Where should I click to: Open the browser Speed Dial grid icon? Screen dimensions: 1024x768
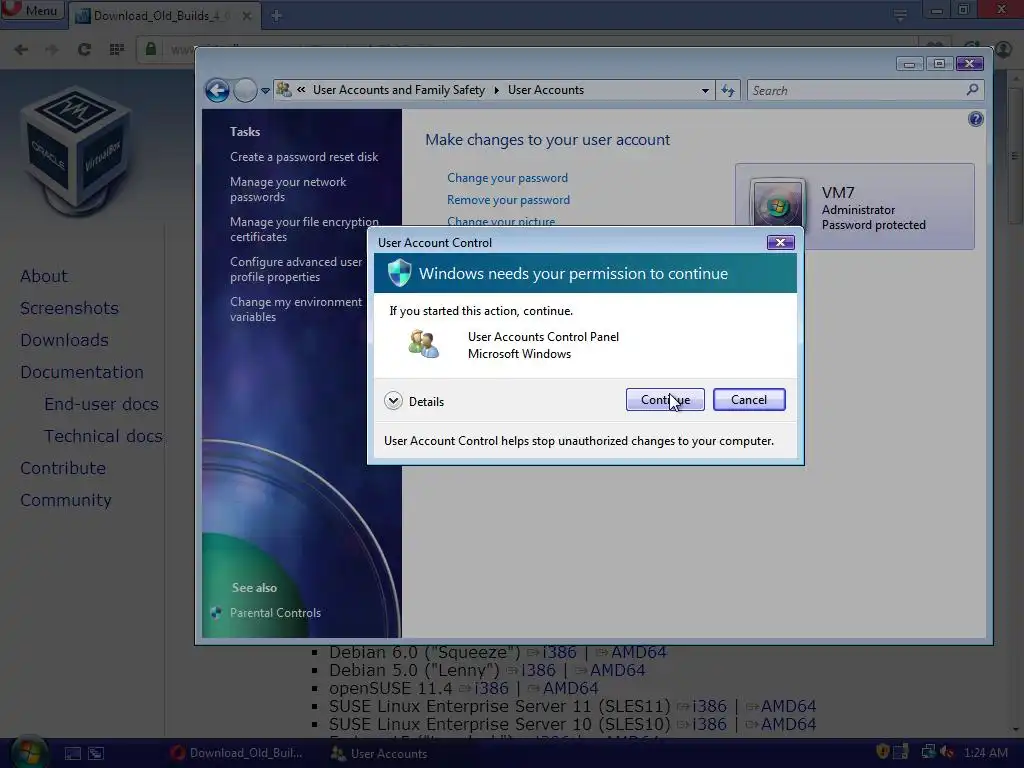tap(116, 50)
